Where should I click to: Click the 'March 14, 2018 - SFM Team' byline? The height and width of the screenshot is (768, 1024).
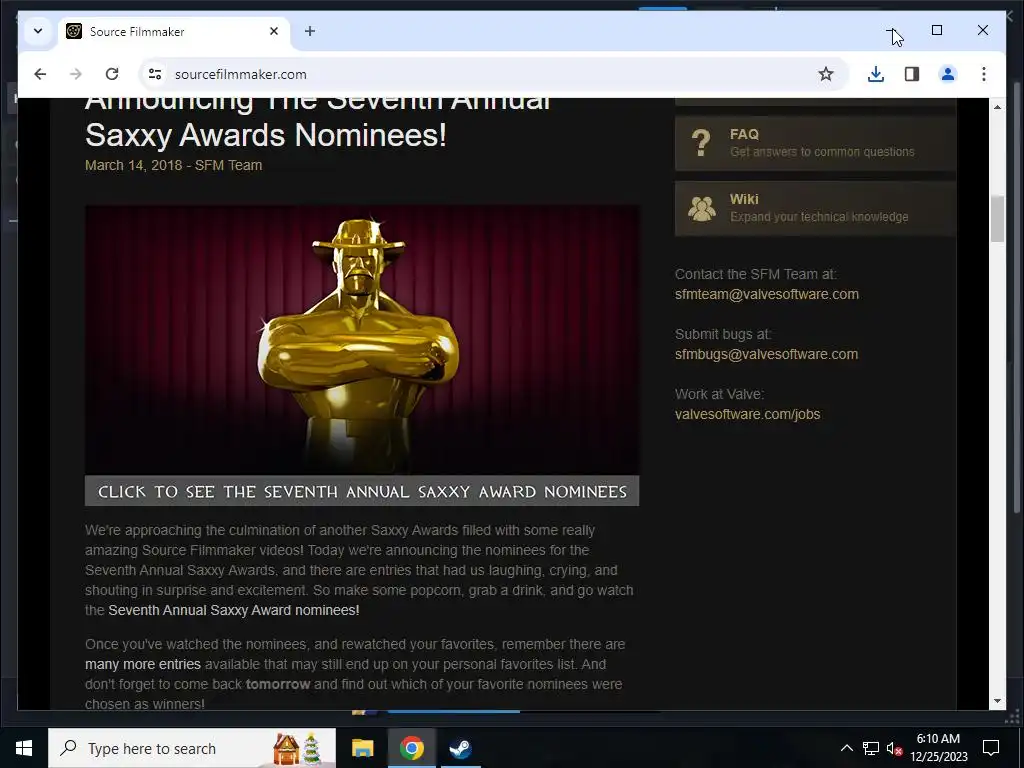[174, 165]
